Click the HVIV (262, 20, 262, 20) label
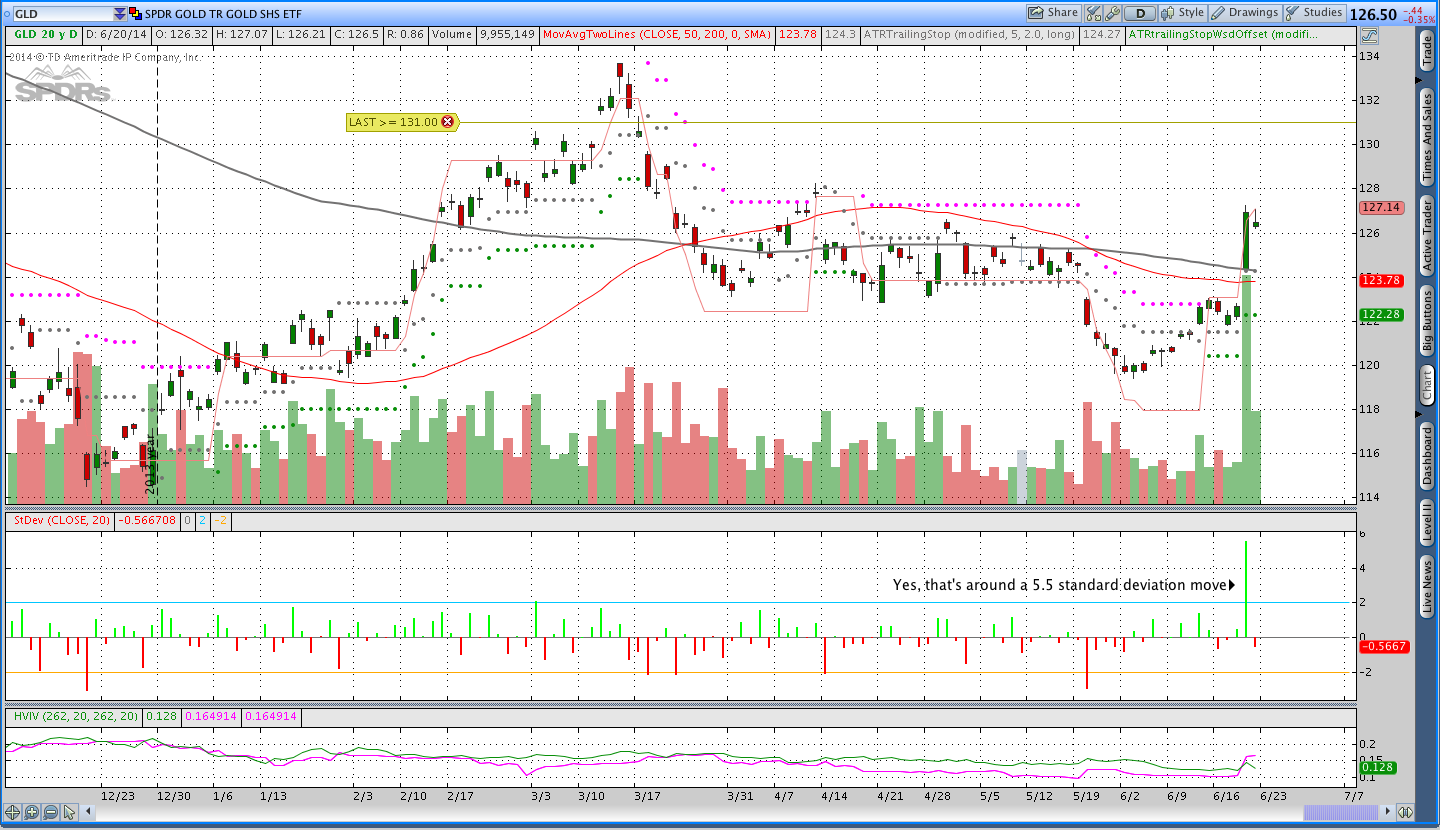Viewport: 1440px width, 830px height. pos(75,716)
